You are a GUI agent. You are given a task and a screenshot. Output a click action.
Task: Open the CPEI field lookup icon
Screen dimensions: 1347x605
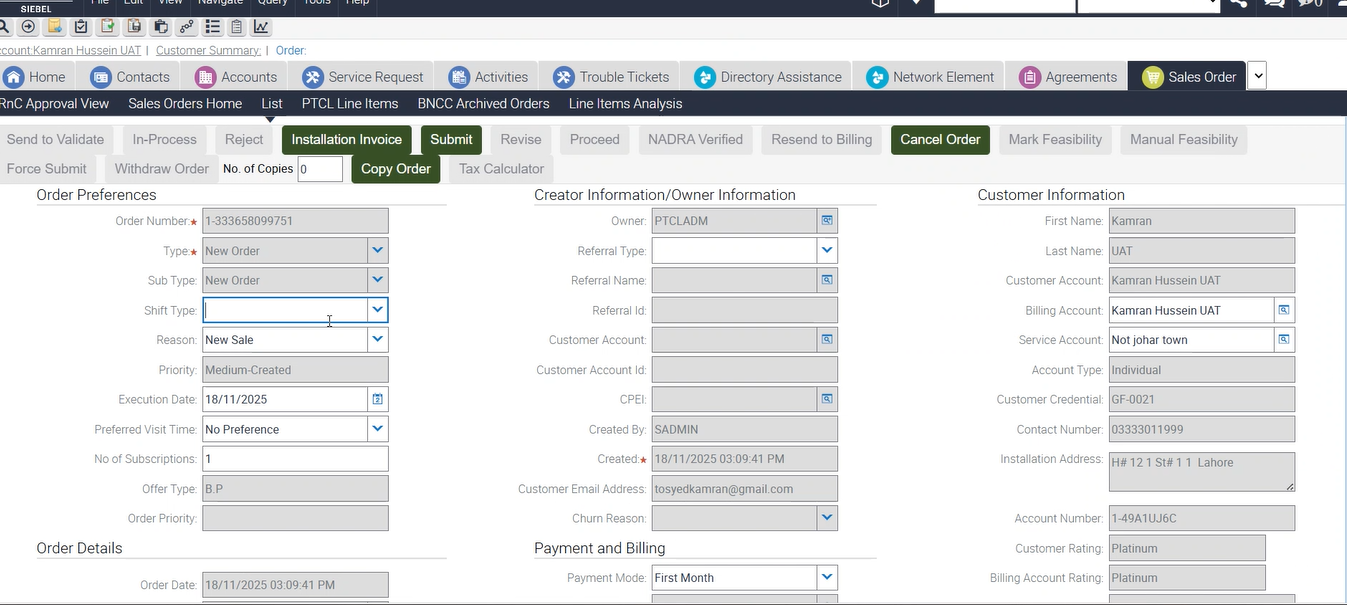pyautogui.click(x=827, y=399)
